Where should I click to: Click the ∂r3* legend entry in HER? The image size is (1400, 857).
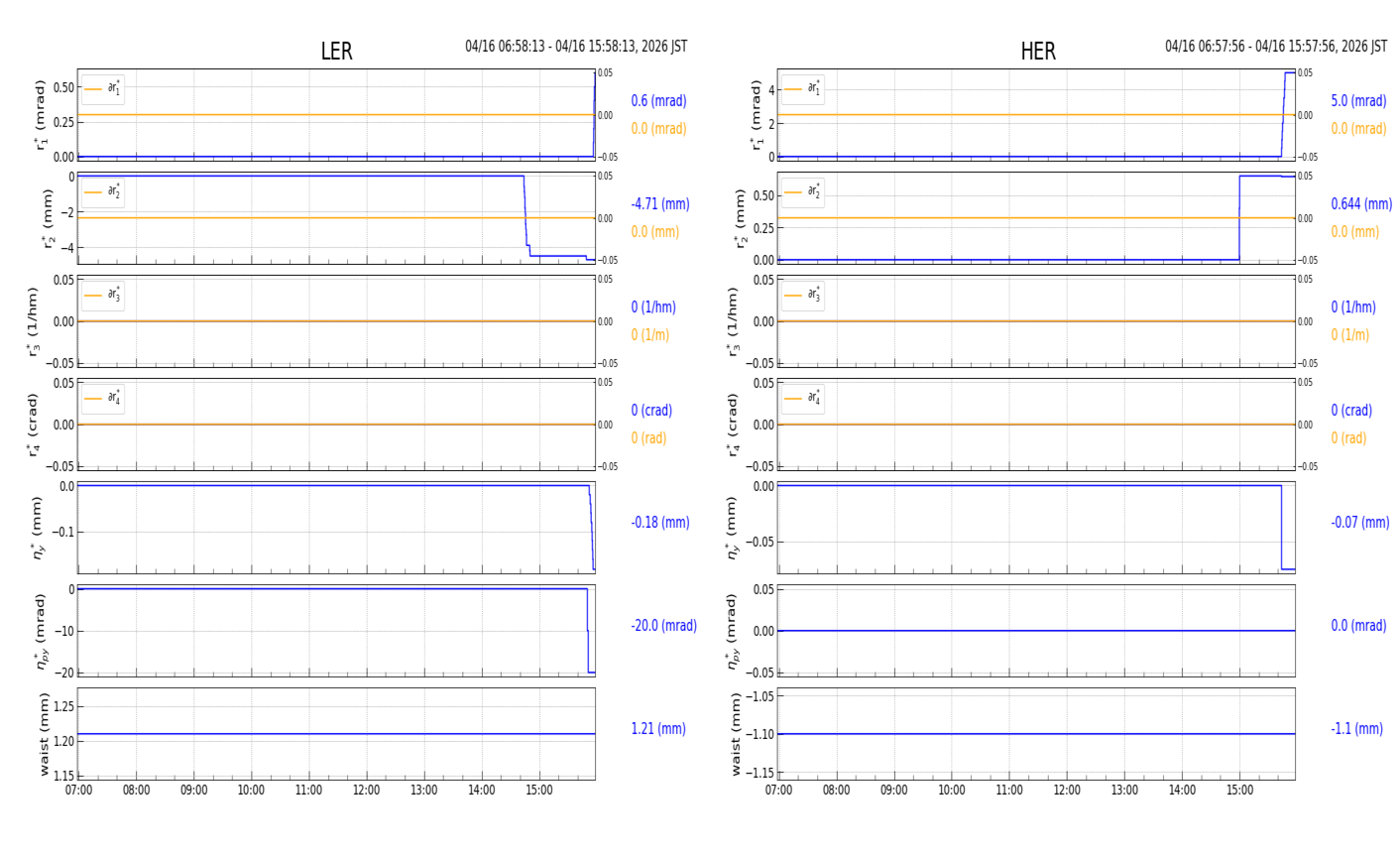tap(803, 296)
